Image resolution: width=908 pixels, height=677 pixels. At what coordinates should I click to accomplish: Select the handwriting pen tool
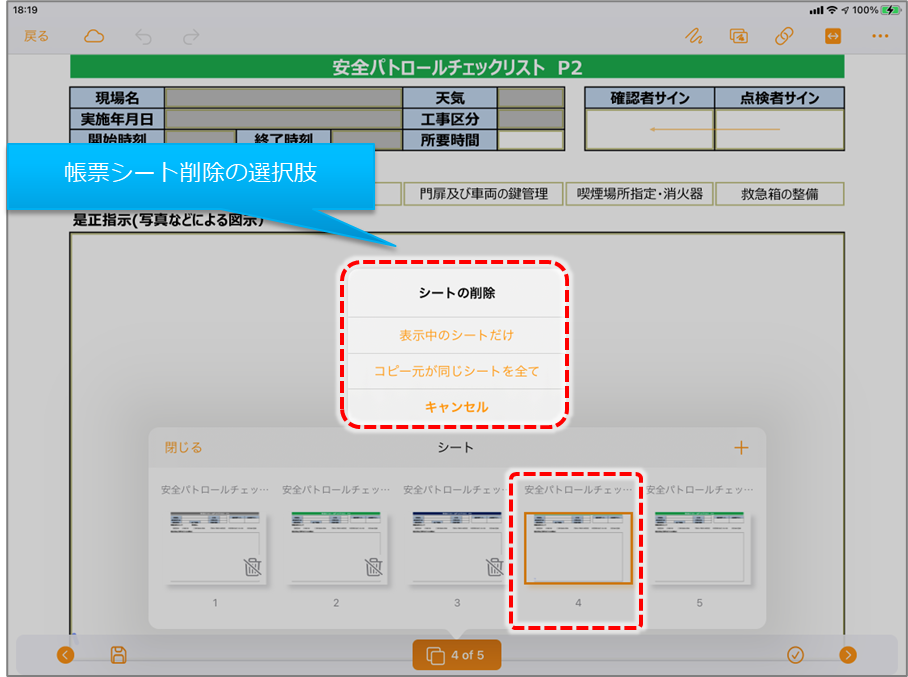coord(693,36)
